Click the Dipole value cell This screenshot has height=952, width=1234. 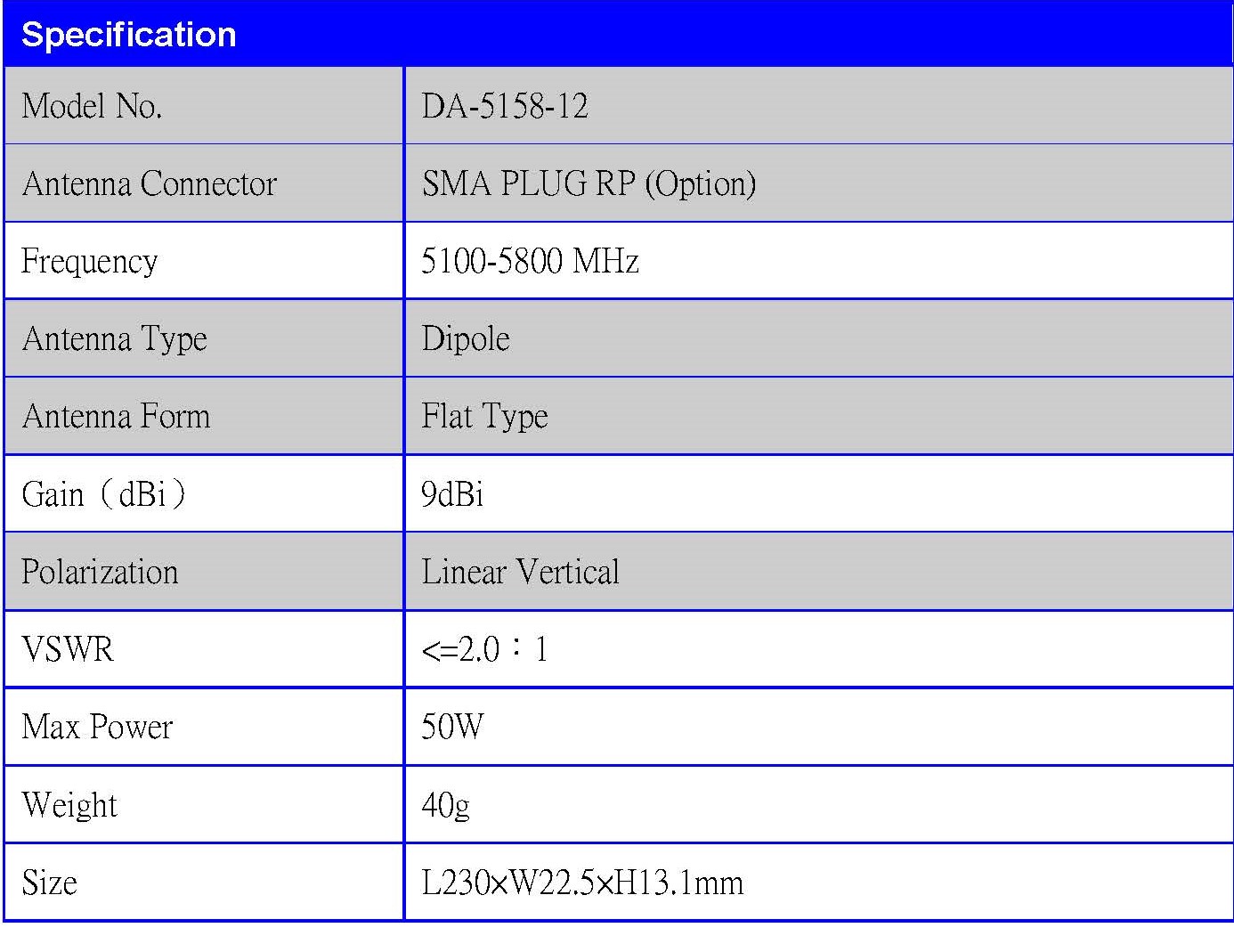(x=466, y=338)
